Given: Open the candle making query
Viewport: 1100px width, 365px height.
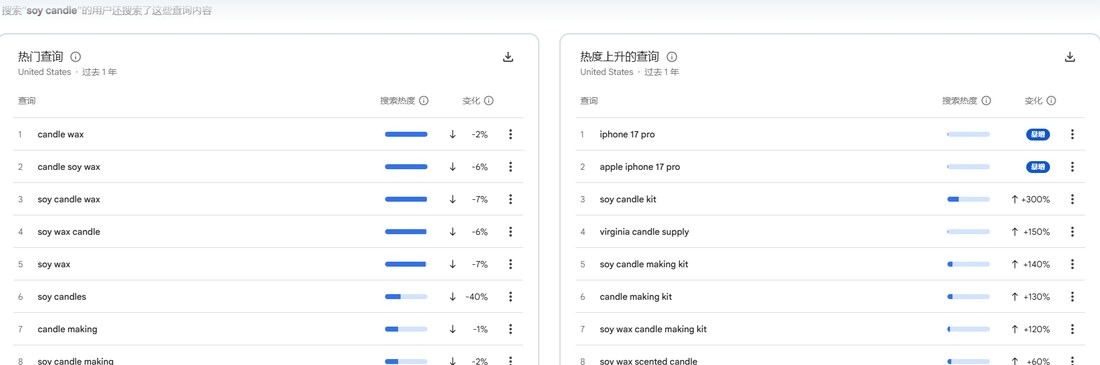Looking at the screenshot, I should tap(67, 329).
